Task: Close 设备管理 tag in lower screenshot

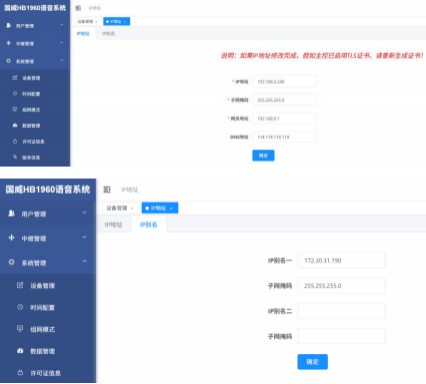Action: [x=132, y=208]
